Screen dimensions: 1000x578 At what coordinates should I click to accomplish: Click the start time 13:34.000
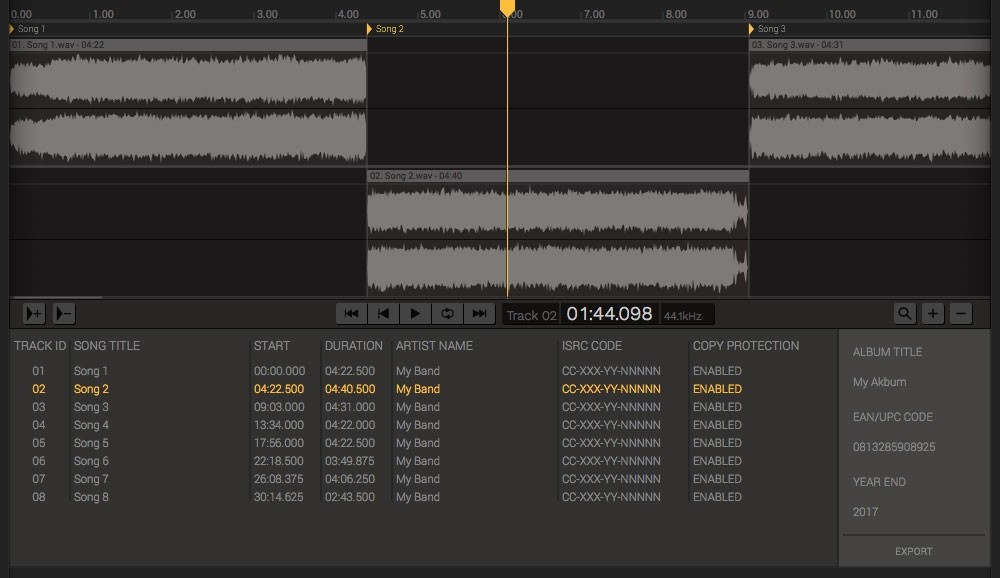point(279,424)
